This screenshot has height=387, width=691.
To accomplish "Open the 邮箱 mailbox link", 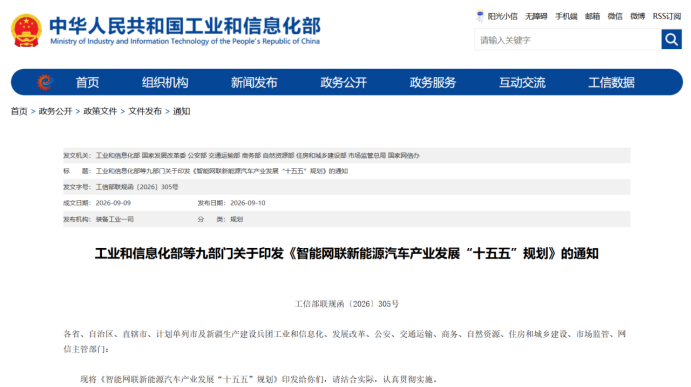I will click(592, 16).
